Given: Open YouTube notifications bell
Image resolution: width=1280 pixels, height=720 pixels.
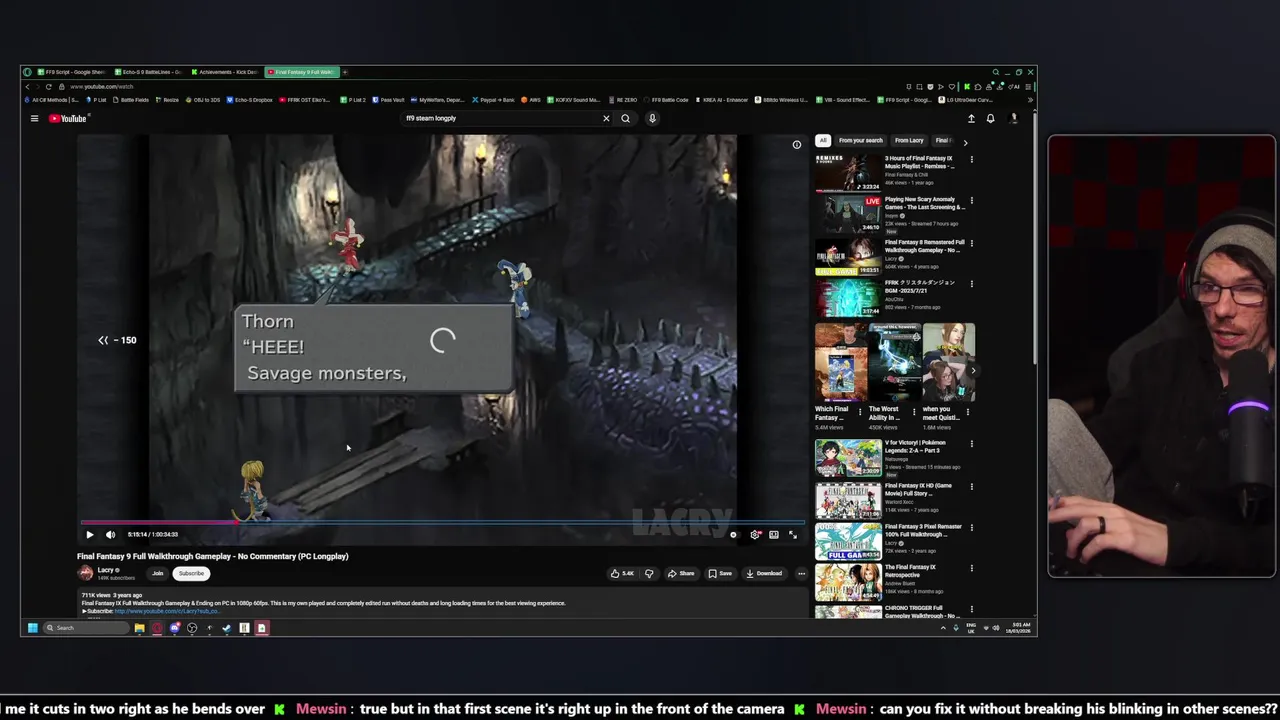Looking at the screenshot, I should 990,118.
